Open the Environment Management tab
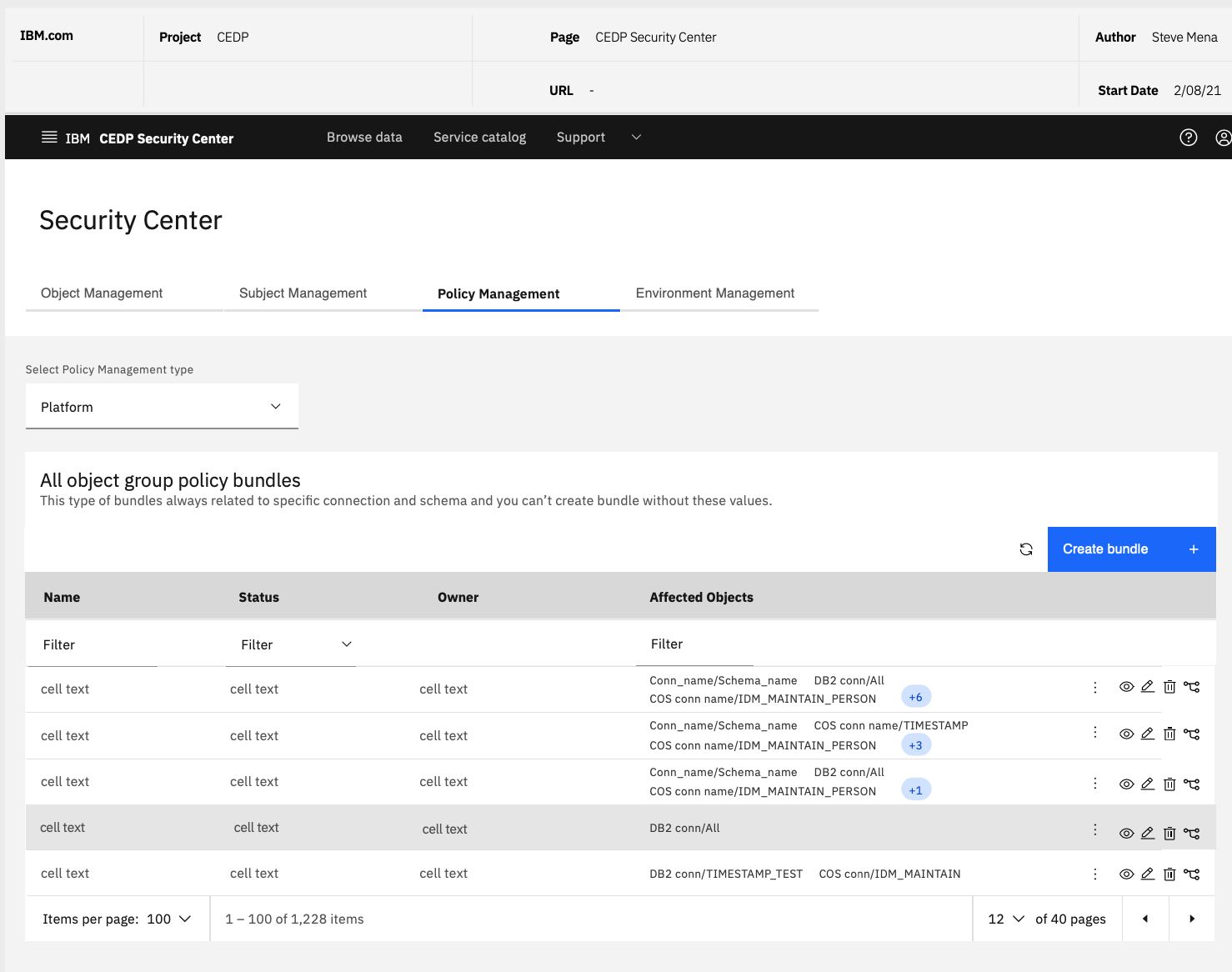The height and width of the screenshot is (972, 1232). click(714, 293)
